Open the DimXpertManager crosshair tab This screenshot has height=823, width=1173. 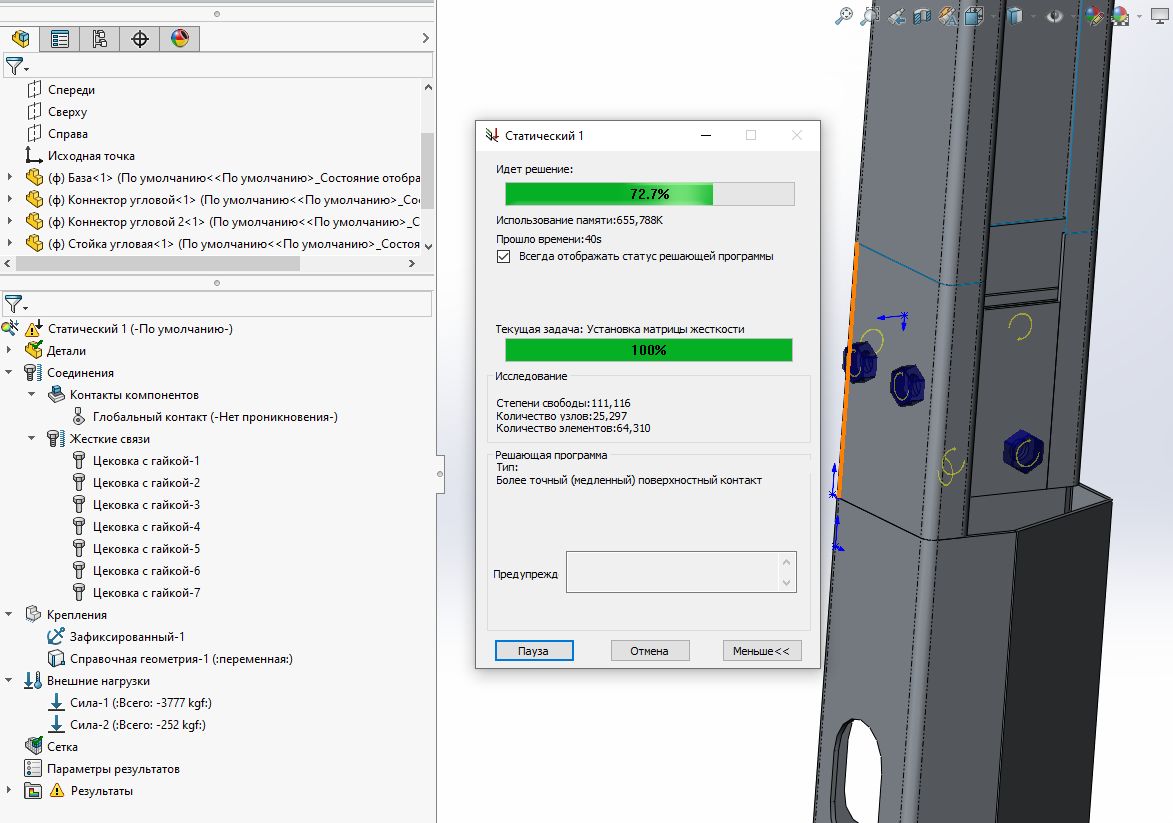click(x=139, y=38)
